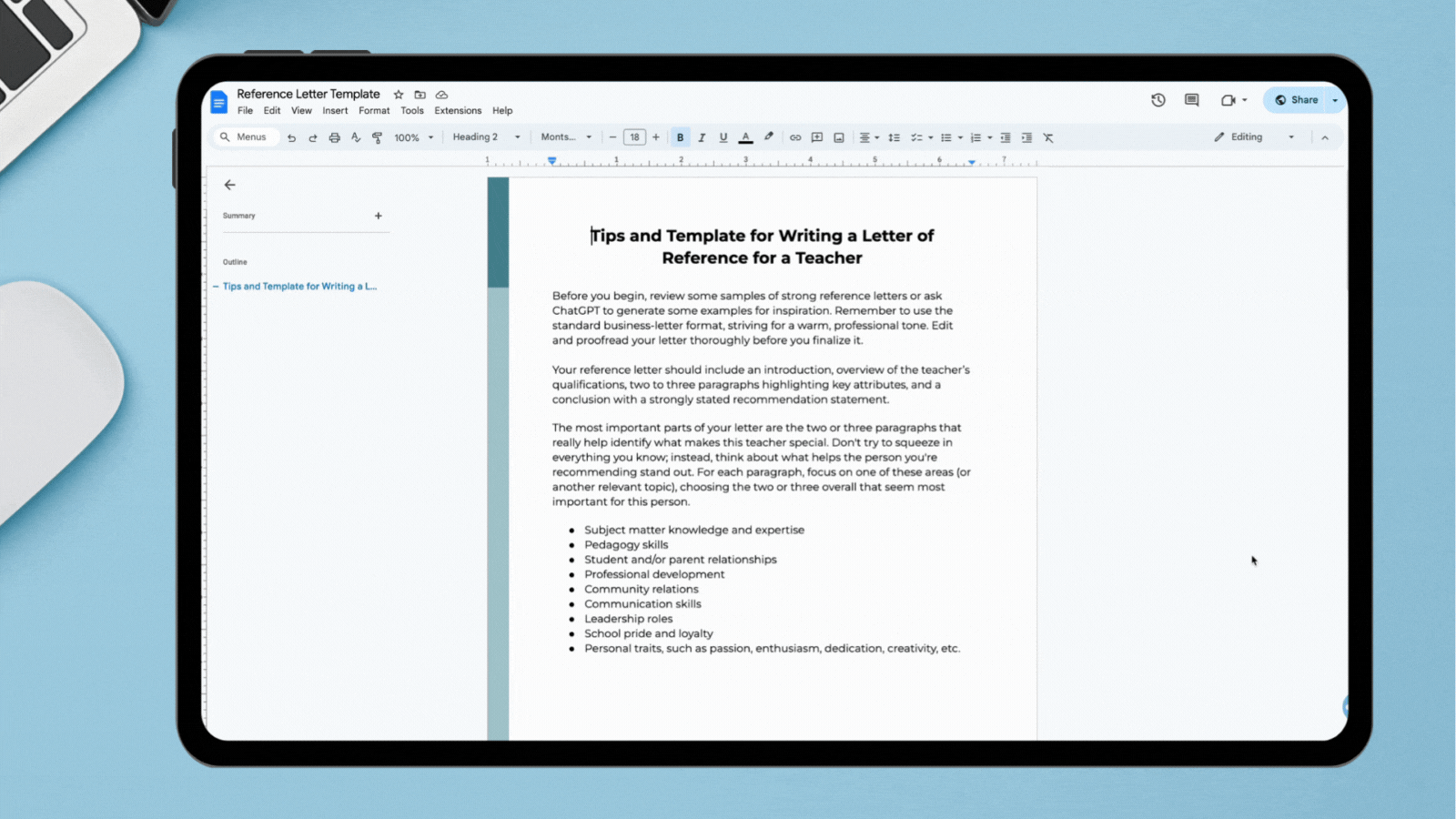Open the Extensions menu
Screen dimensions: 1456x819
pyautogui.click(x=458, y=111)
